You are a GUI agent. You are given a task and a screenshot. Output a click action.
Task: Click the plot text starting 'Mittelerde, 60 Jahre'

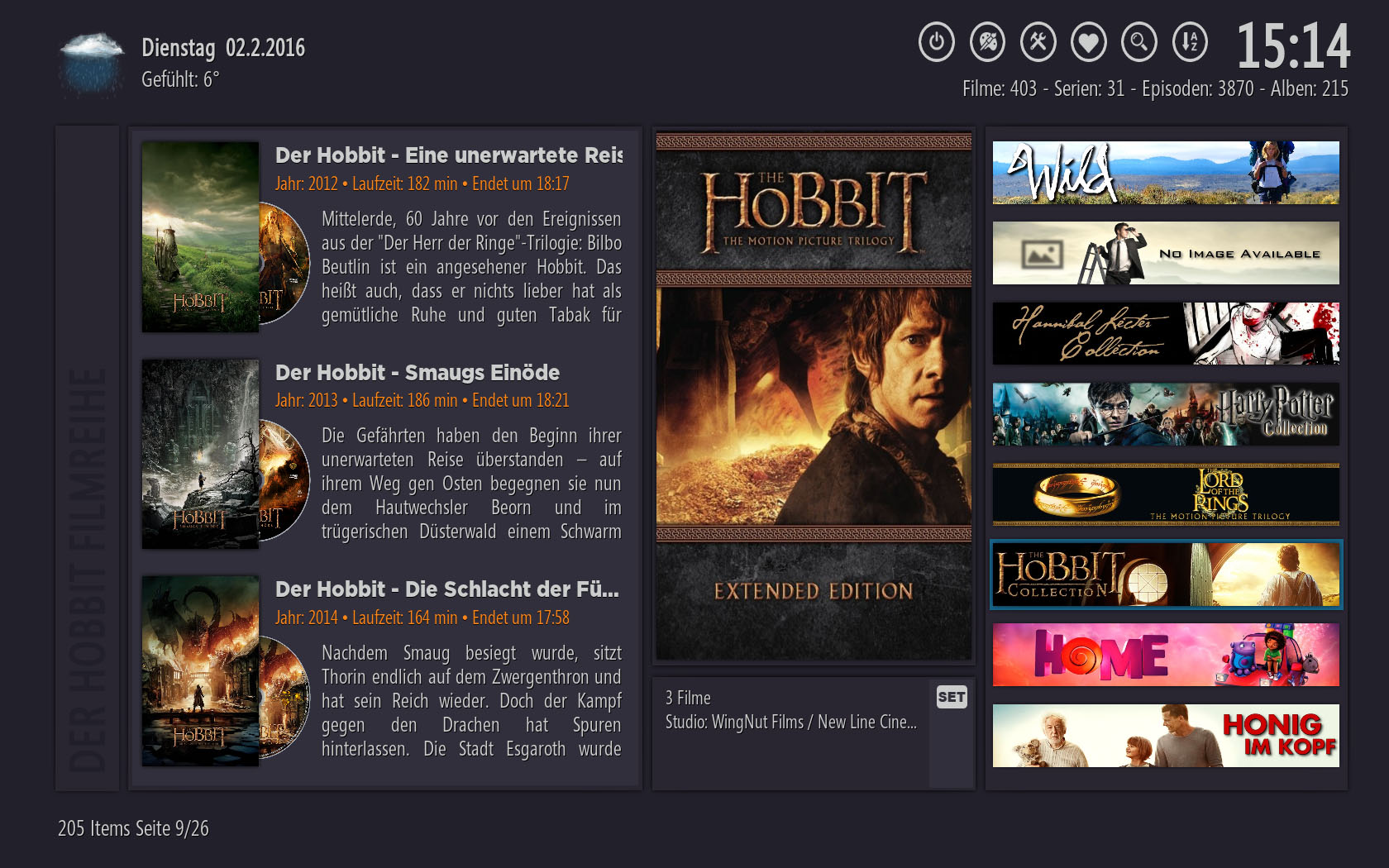pos(471,267)
